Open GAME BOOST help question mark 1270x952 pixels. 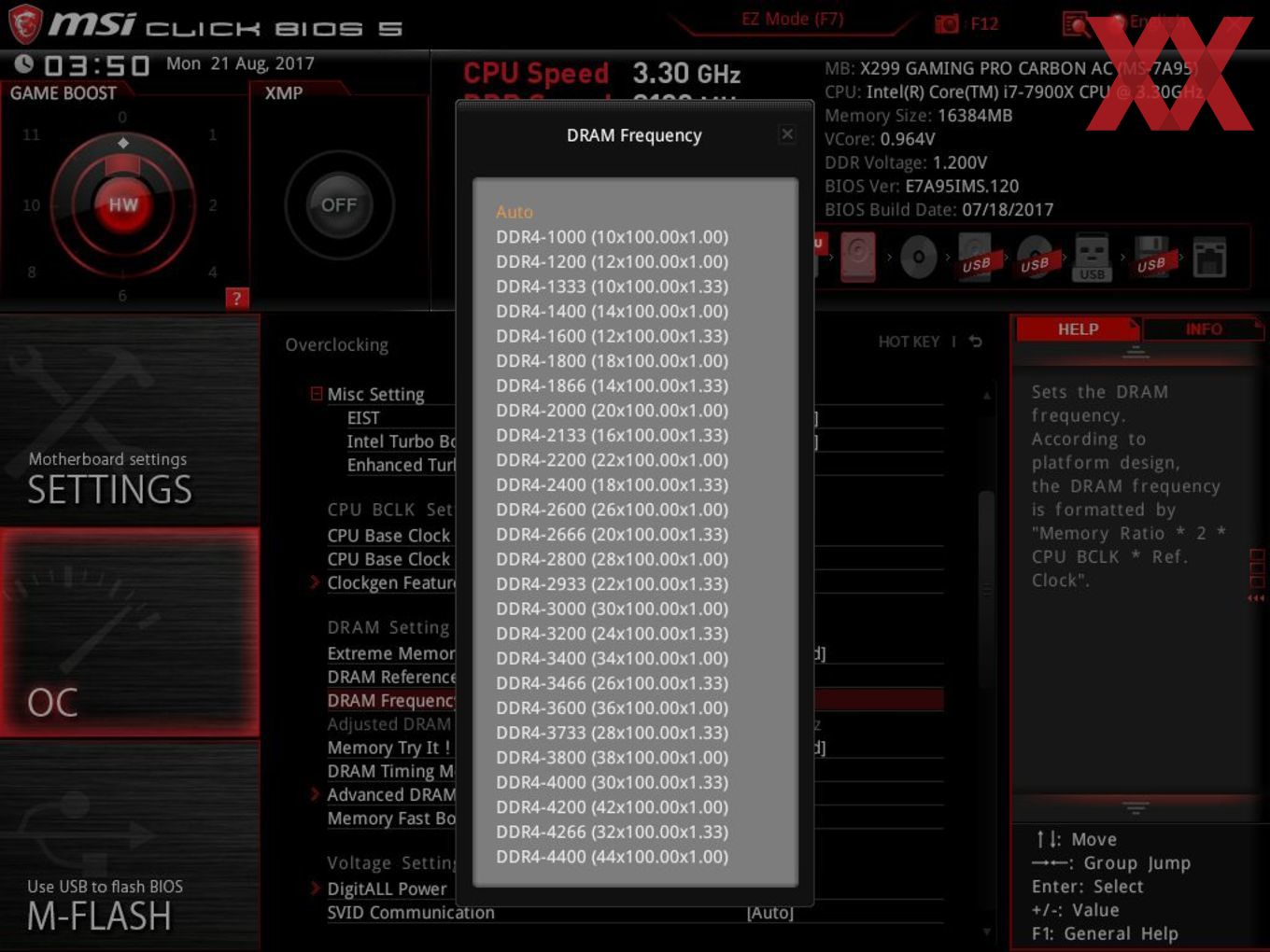pyautogui.click(x=236, y=299)
